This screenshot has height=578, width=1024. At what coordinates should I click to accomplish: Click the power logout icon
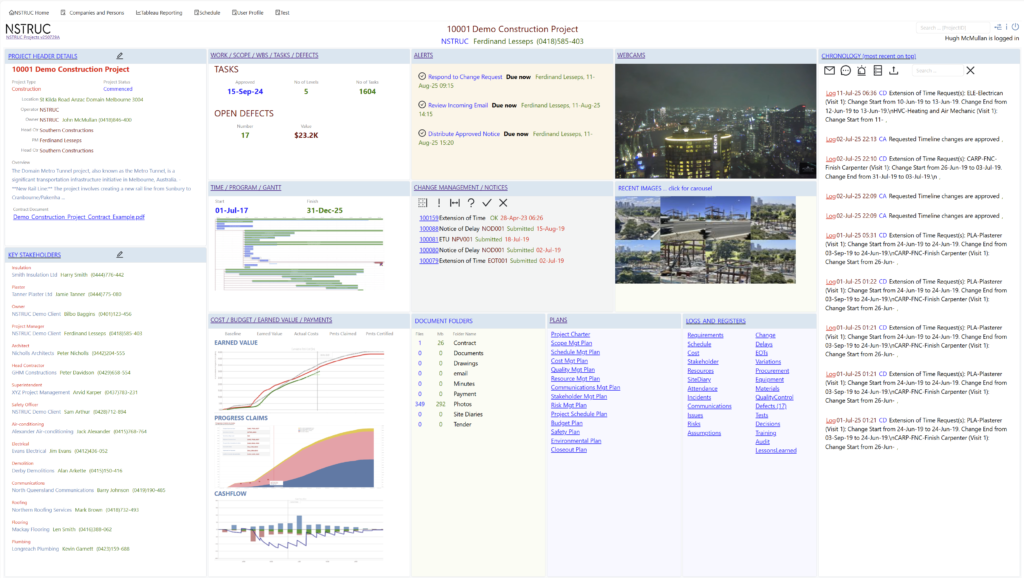pyautogui.click(x=1016, y=27)
